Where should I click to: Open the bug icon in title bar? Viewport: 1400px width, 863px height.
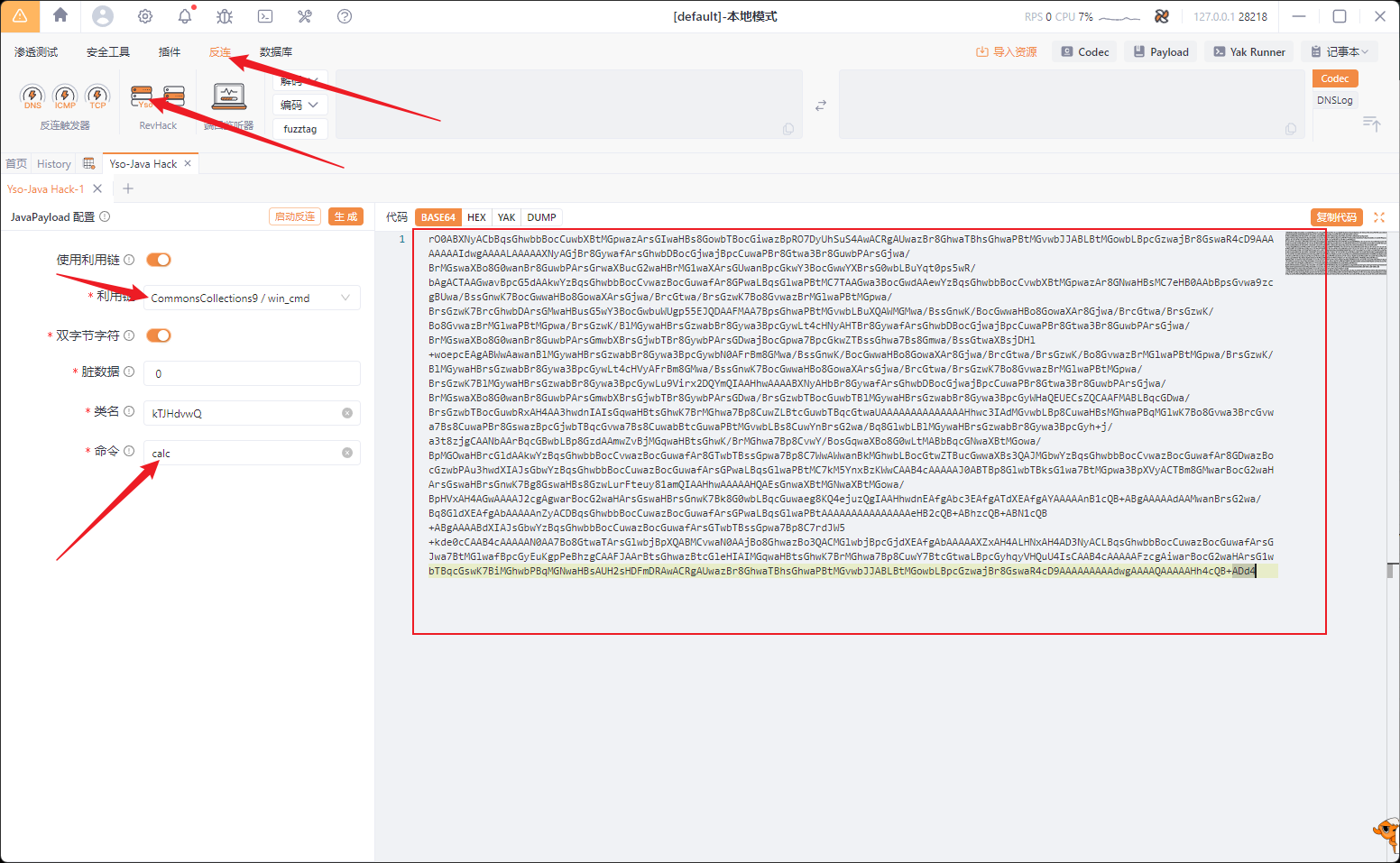point(225,16)
